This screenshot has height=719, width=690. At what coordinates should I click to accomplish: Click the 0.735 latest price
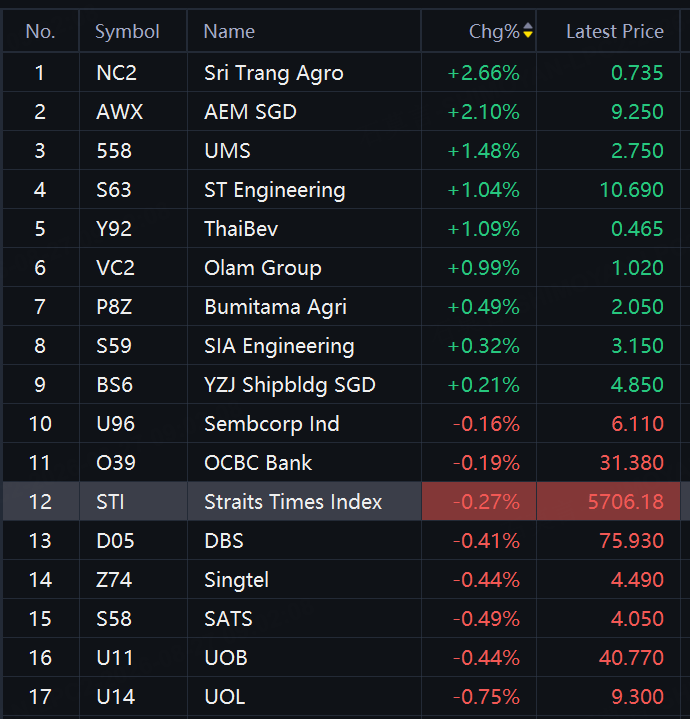637,73
